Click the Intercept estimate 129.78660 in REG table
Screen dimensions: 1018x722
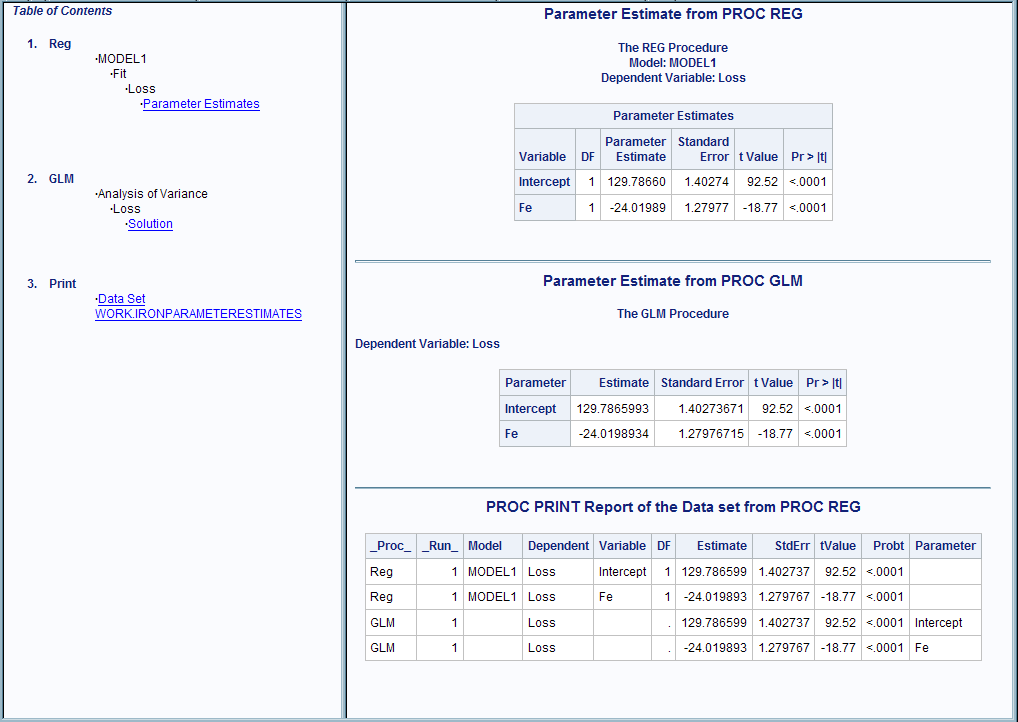coord(635,182)
